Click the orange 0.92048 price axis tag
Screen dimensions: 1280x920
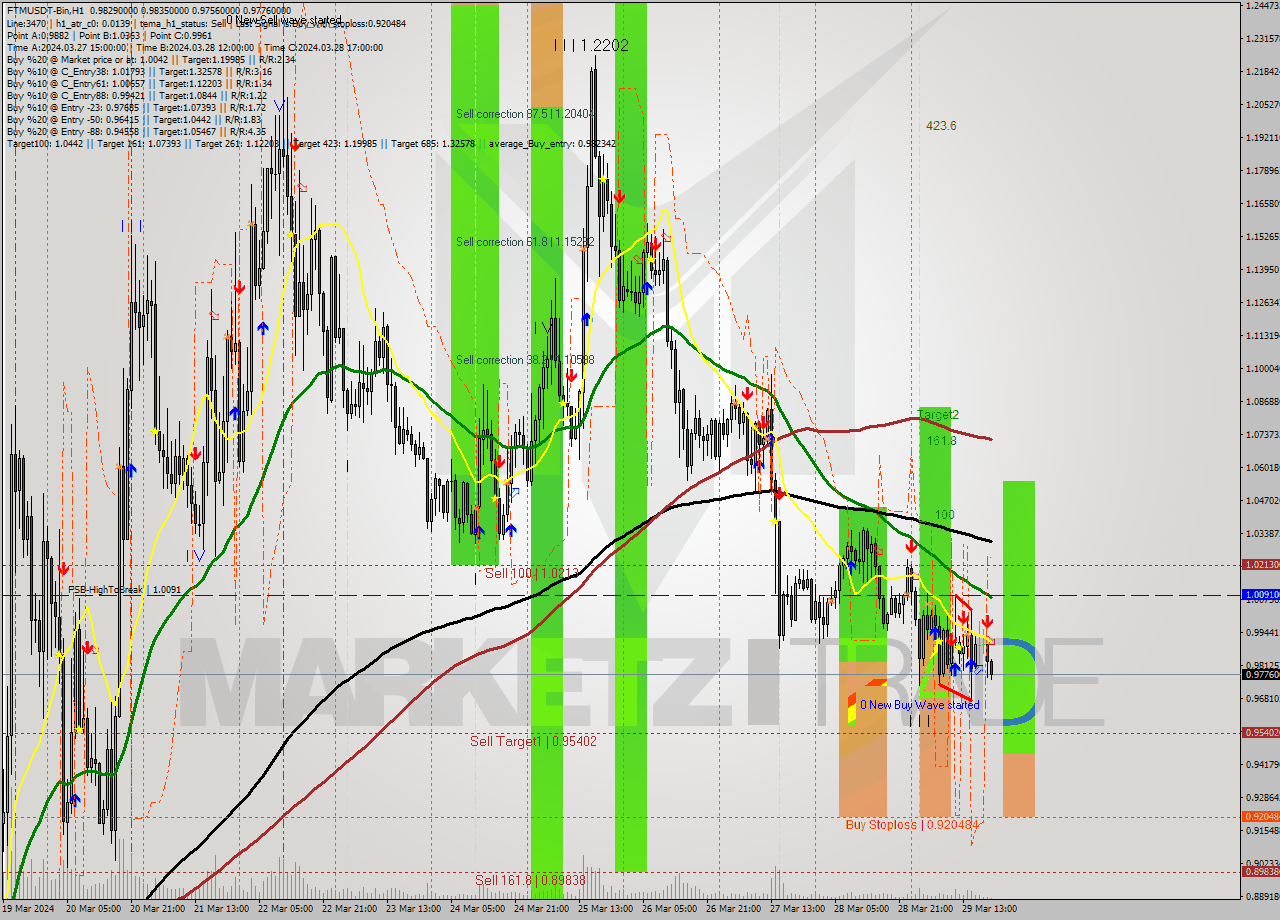(1260, 817)
